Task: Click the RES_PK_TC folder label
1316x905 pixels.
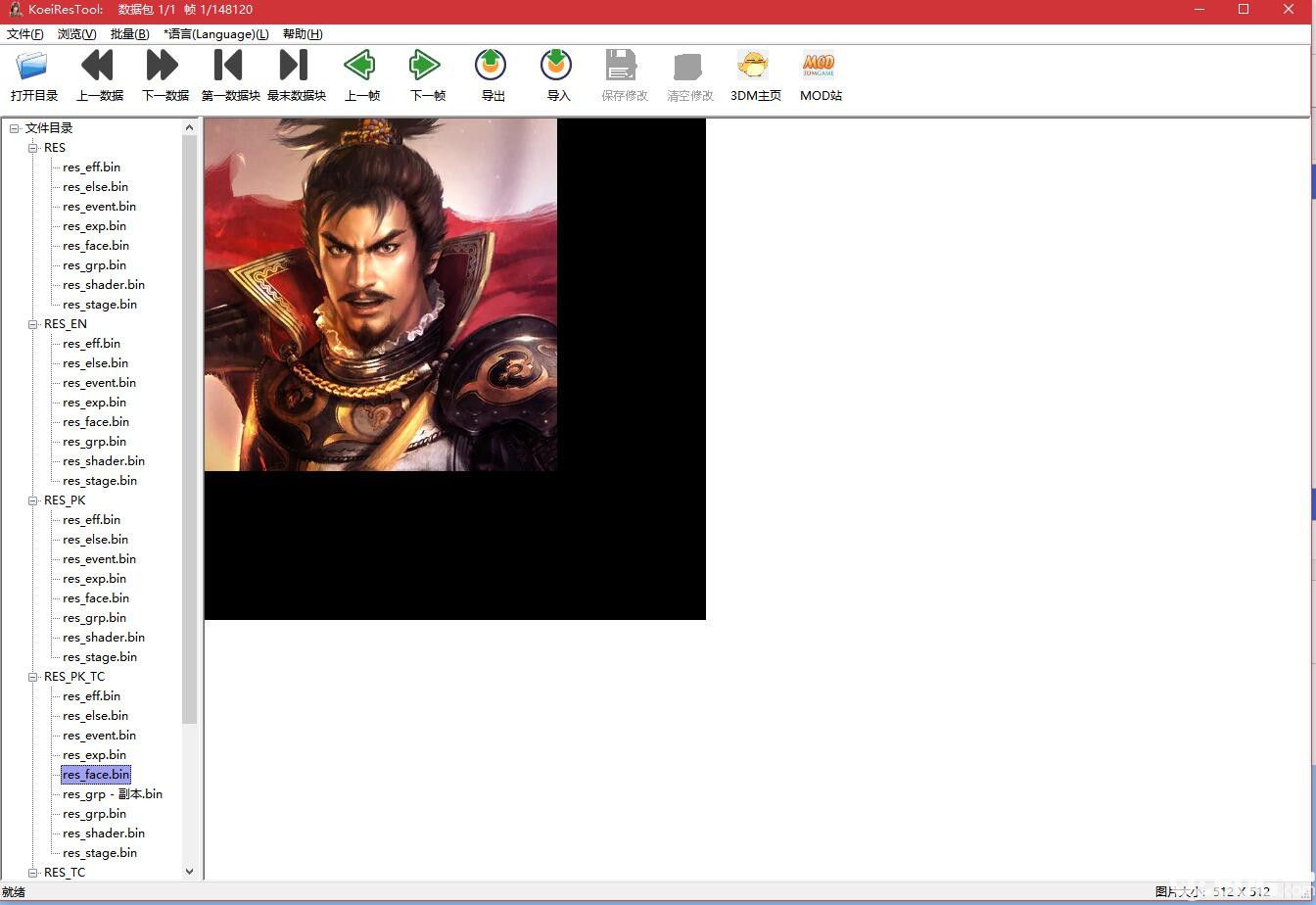Action: tap(74, 677)
